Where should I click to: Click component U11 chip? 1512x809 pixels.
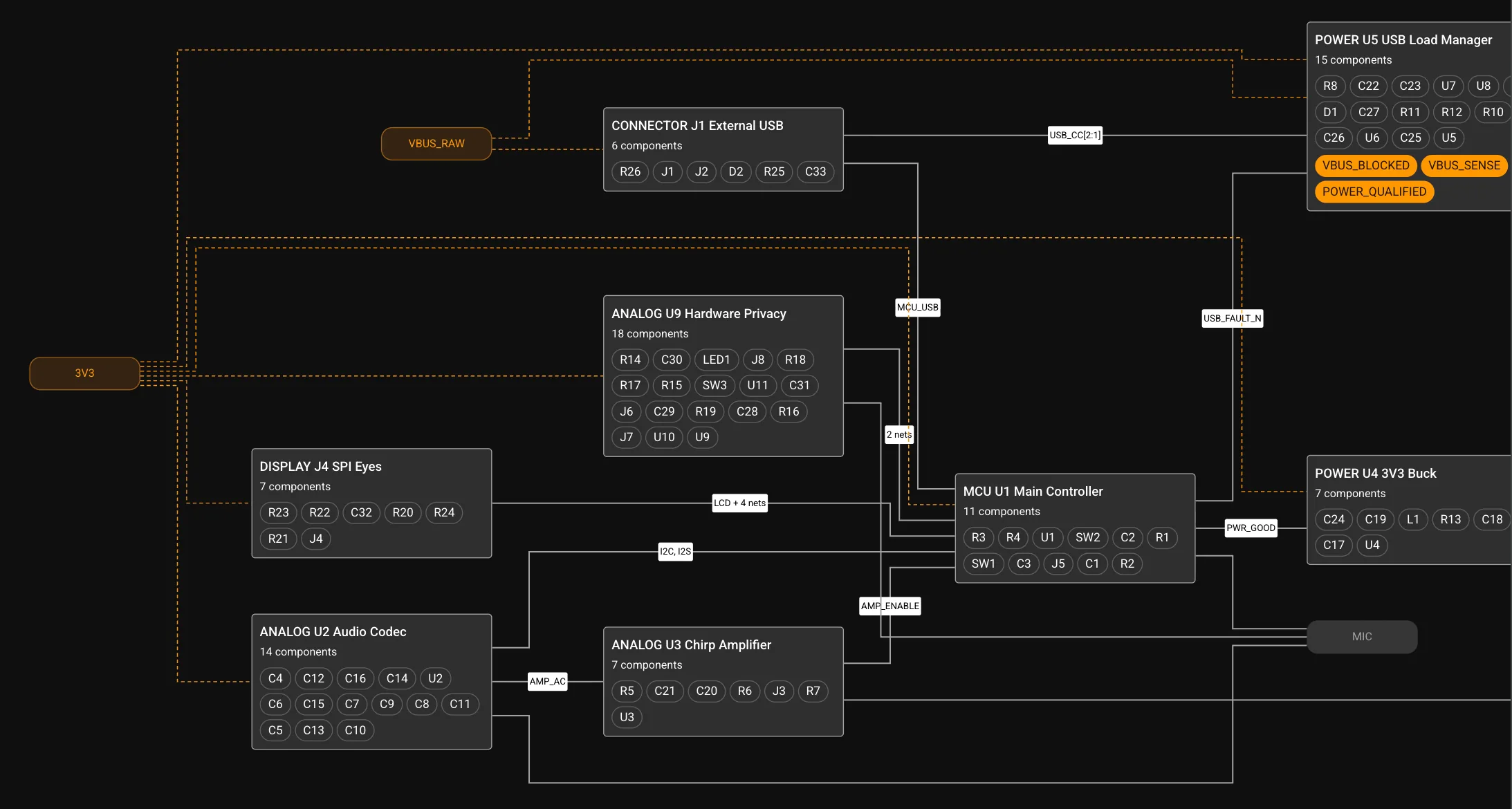pyautogui.click(x=757, y=386)
